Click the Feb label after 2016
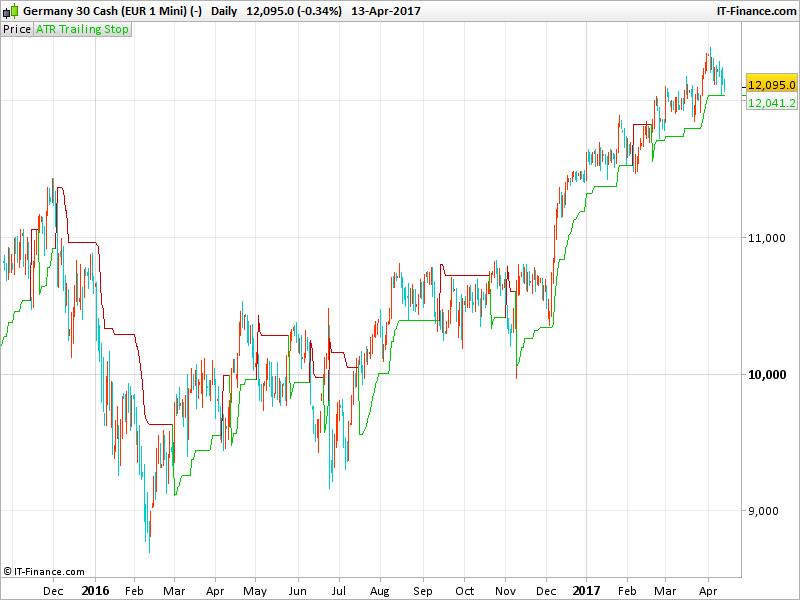The height and width of the screenshot is (600, 800). [134, 591]
